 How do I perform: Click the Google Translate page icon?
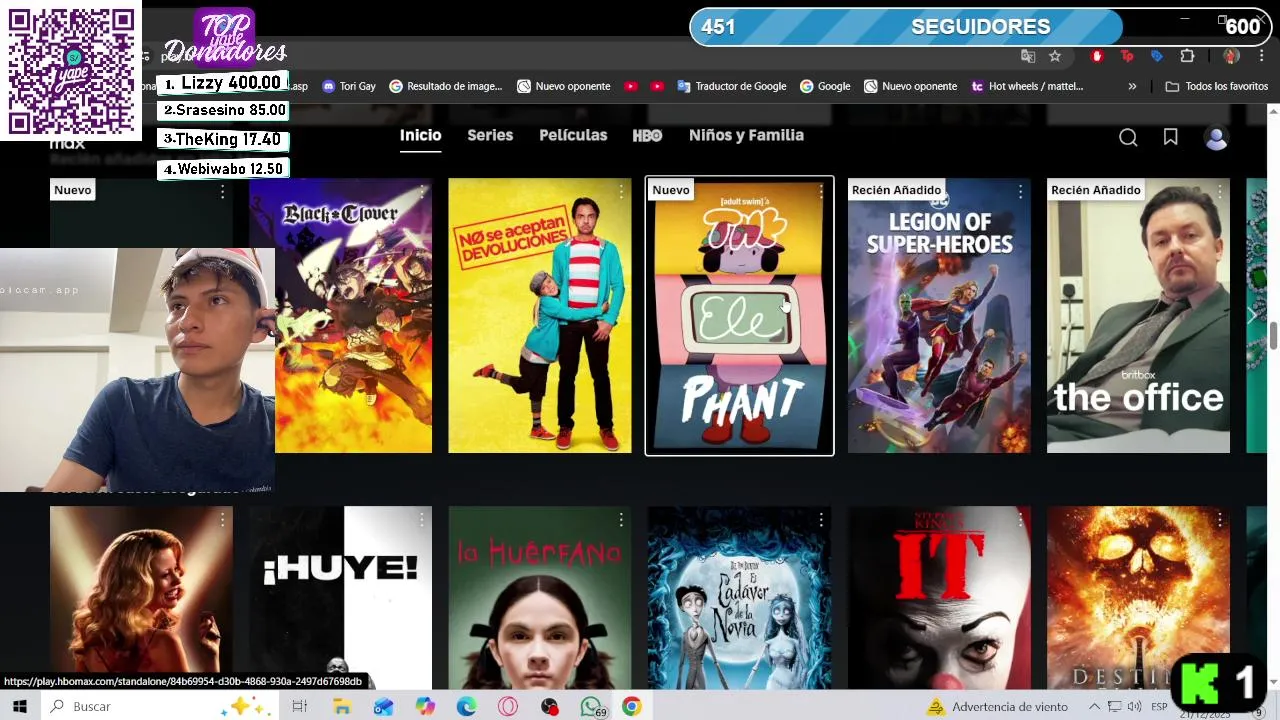click(1028, 56)
